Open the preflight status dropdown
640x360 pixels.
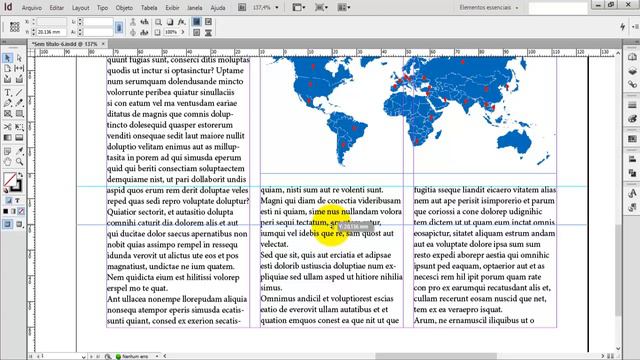coord(157,356)
